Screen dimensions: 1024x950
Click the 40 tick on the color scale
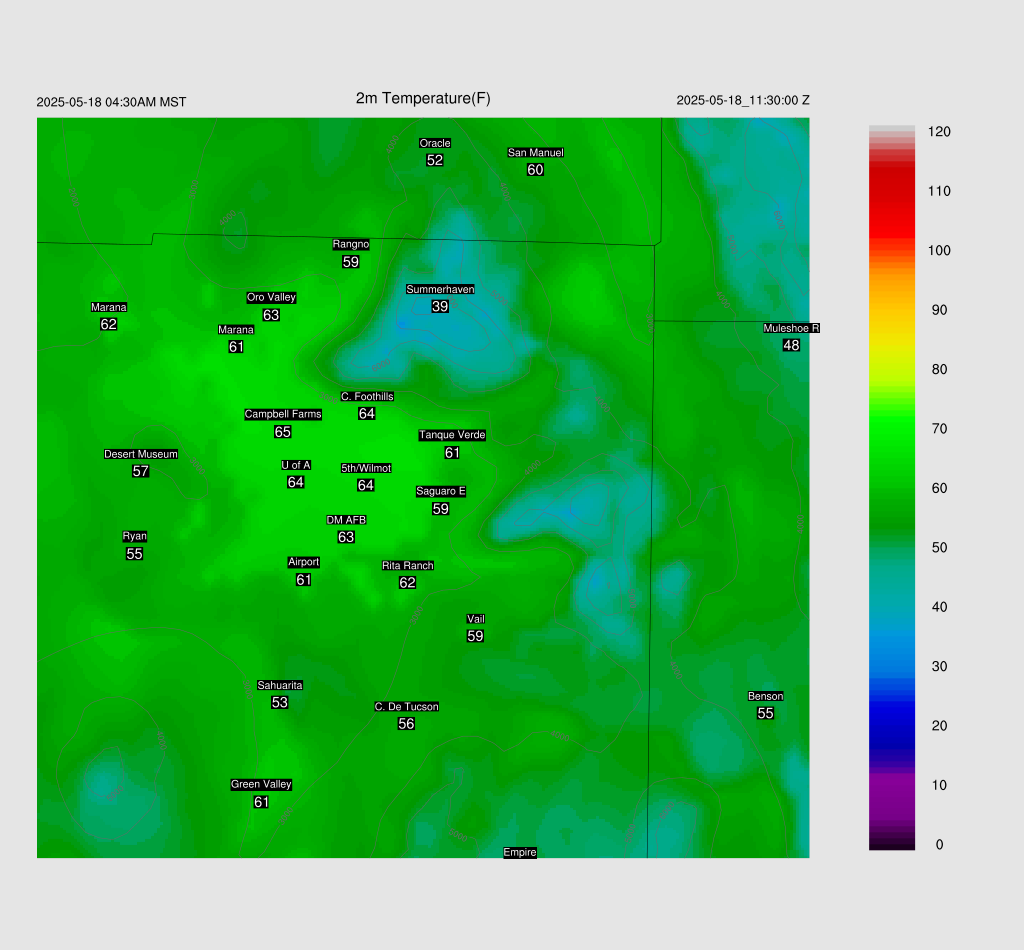click(x=939, y=607)
